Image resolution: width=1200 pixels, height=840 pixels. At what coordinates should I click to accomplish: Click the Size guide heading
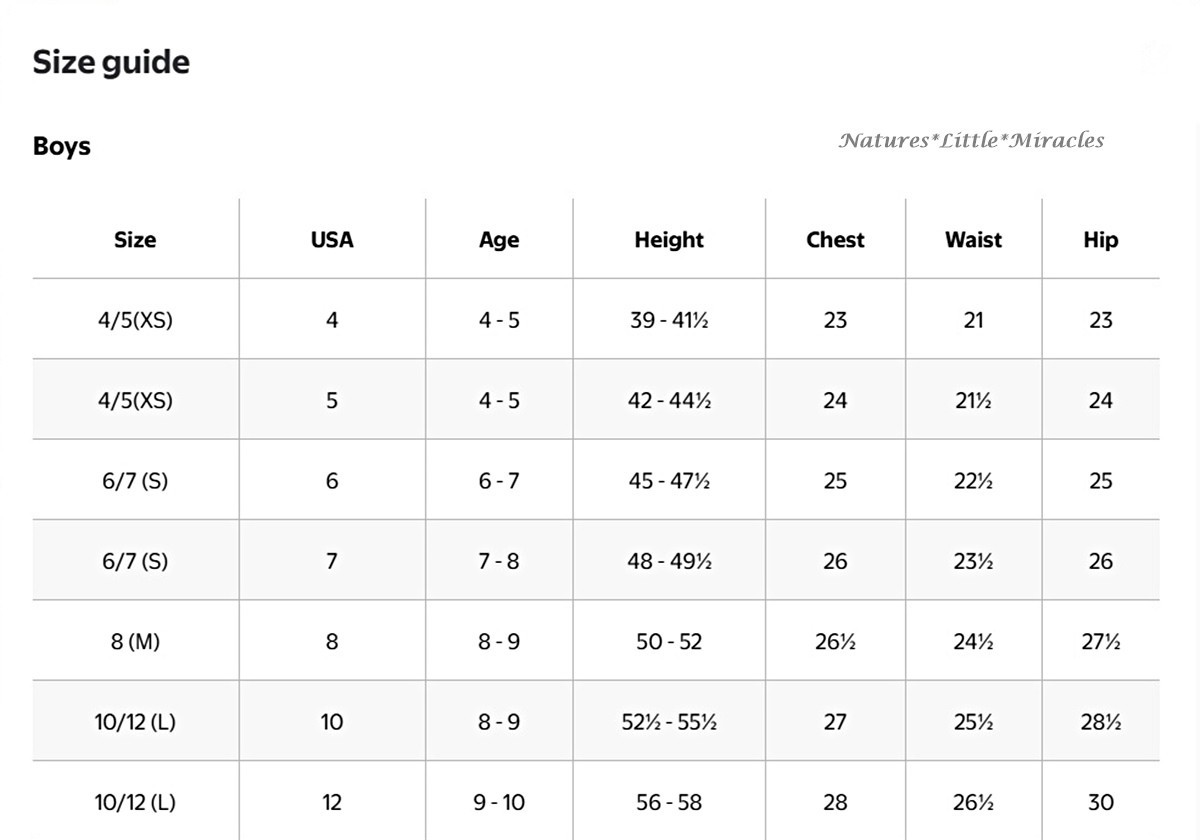111,62
